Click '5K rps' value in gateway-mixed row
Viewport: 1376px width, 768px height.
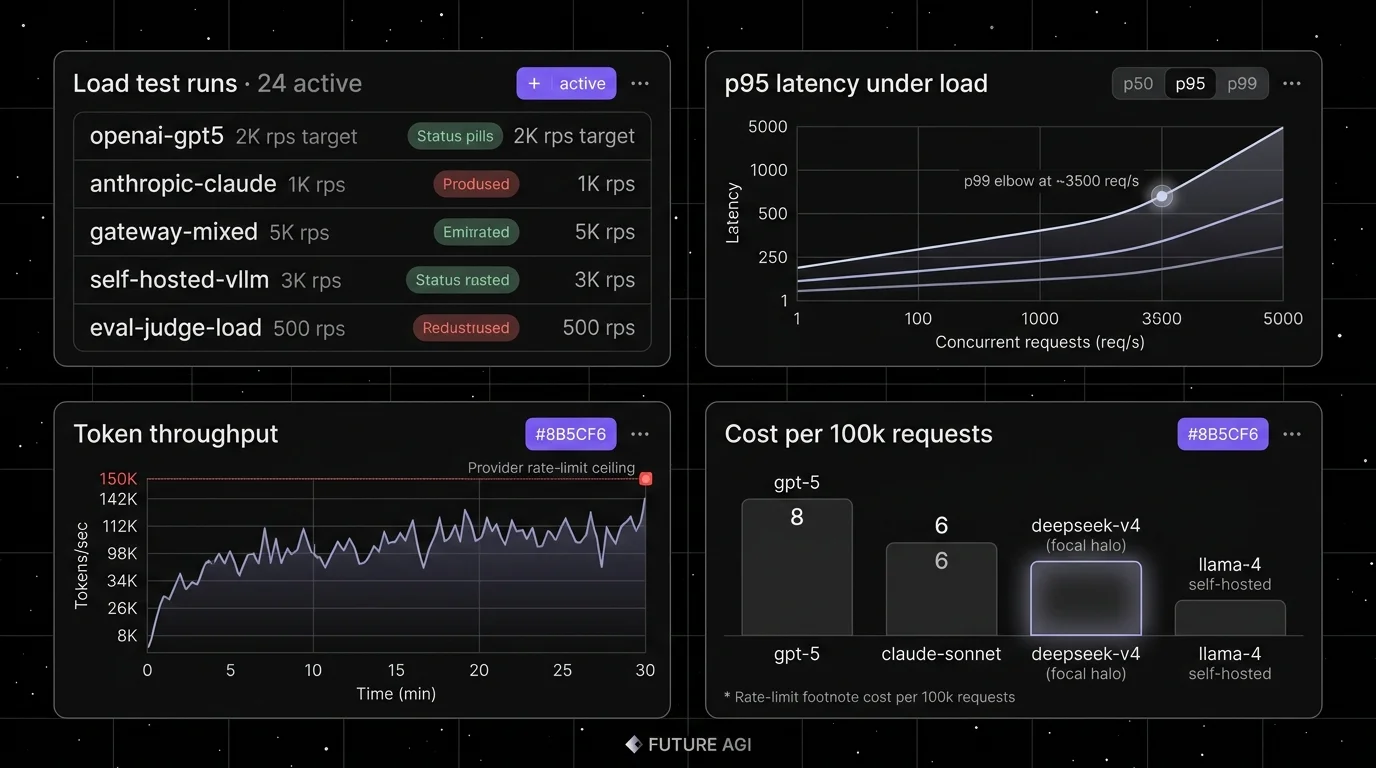605,232
